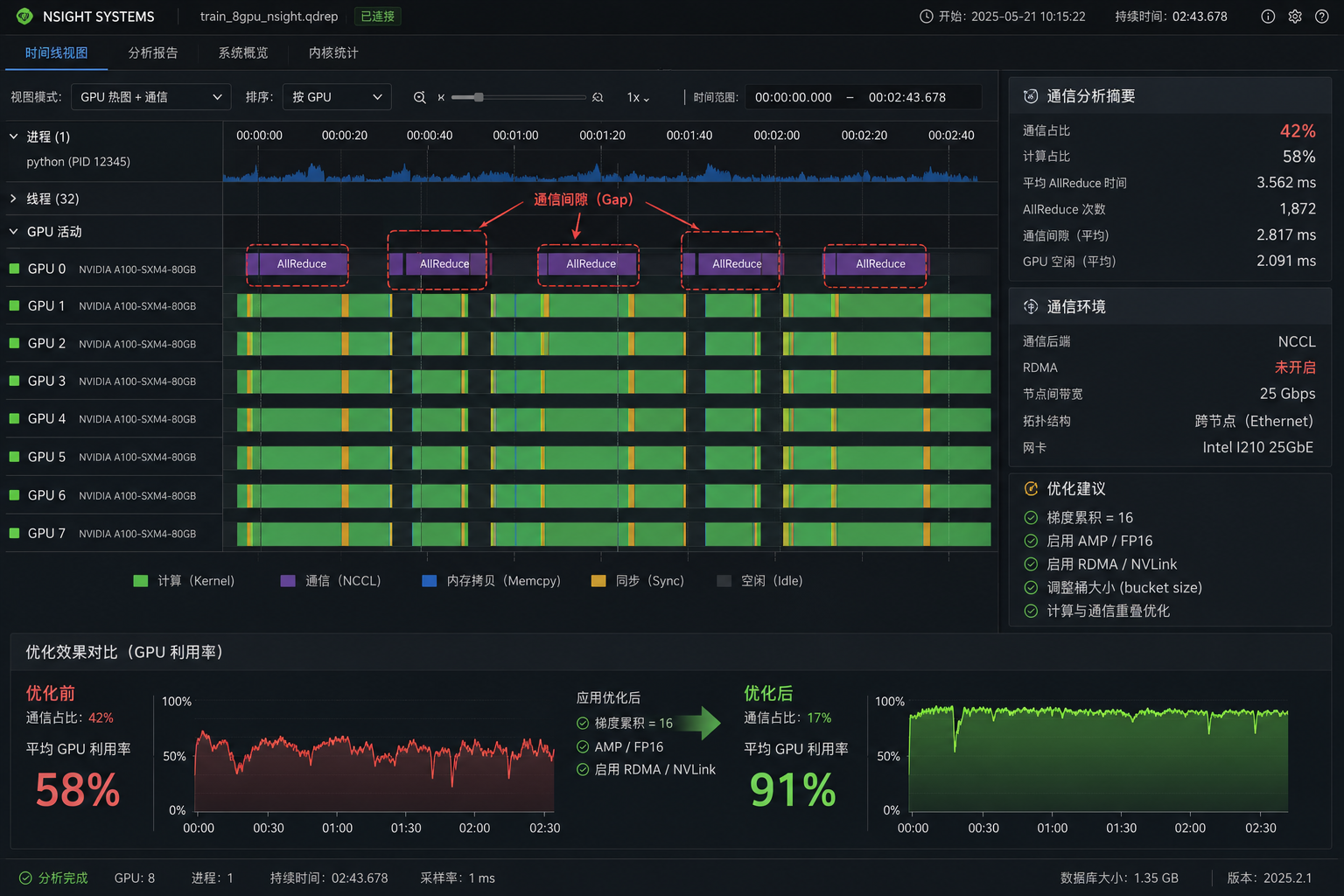Screen dimensions: 1344x896
Task: Click the time range start field 00:00:00.000
Action: [794, 97]
